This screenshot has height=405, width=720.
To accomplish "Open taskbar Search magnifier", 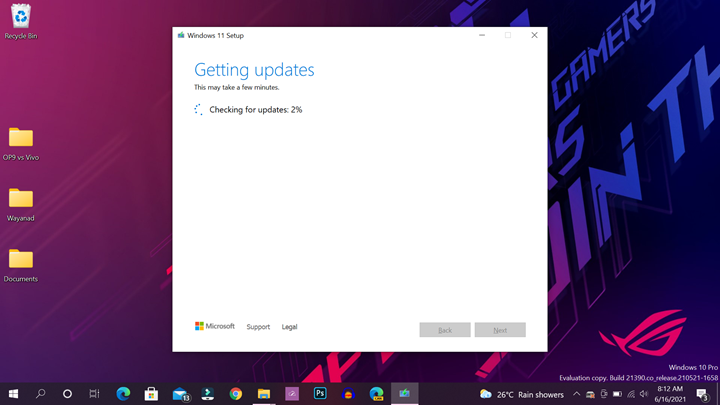I will tap(40, 394).
